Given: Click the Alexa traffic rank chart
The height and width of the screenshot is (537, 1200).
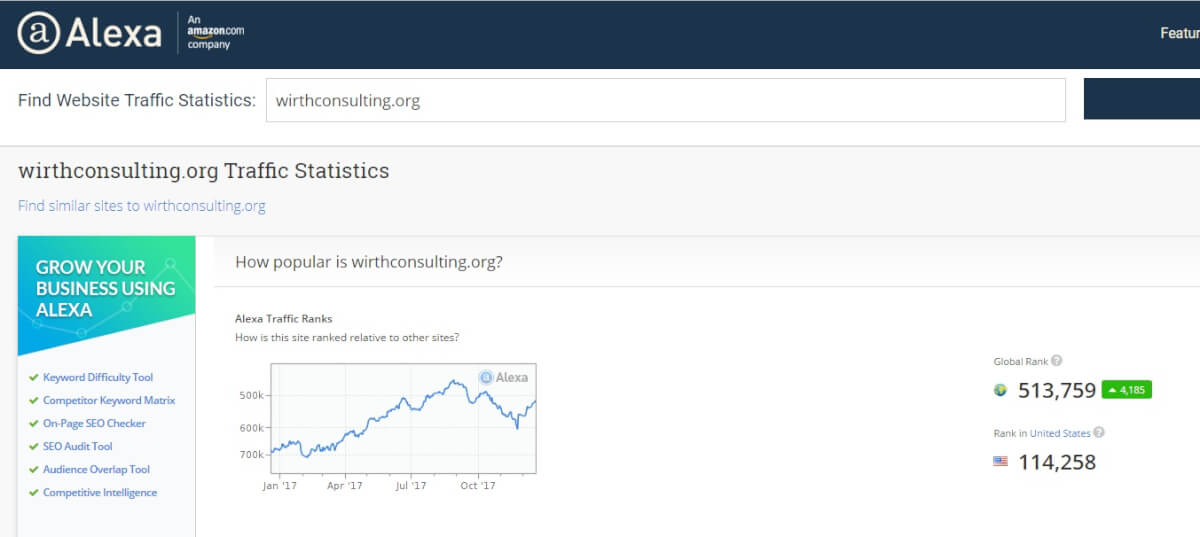Looking at the screenshot, I should tap(403, 418).
